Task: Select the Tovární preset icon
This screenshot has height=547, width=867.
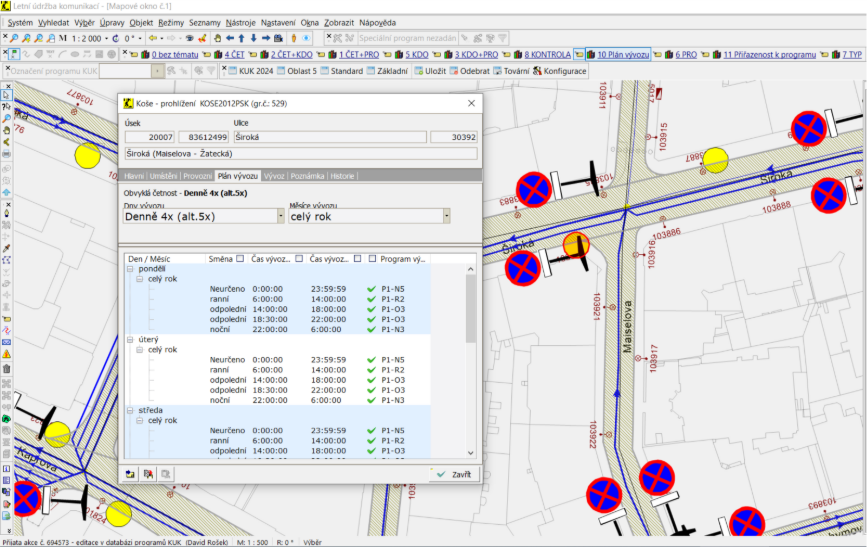Action: tap(511, 71)
